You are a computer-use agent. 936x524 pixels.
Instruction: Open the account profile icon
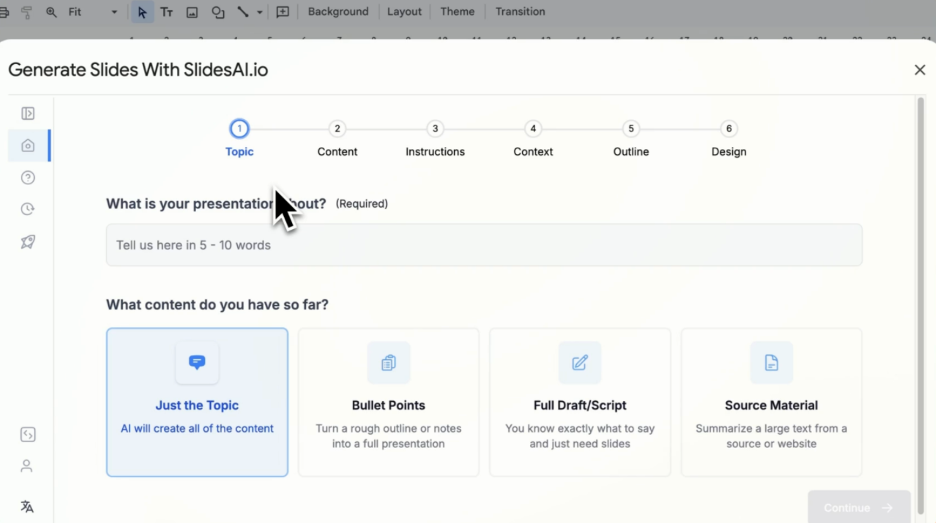coord(26,466)
